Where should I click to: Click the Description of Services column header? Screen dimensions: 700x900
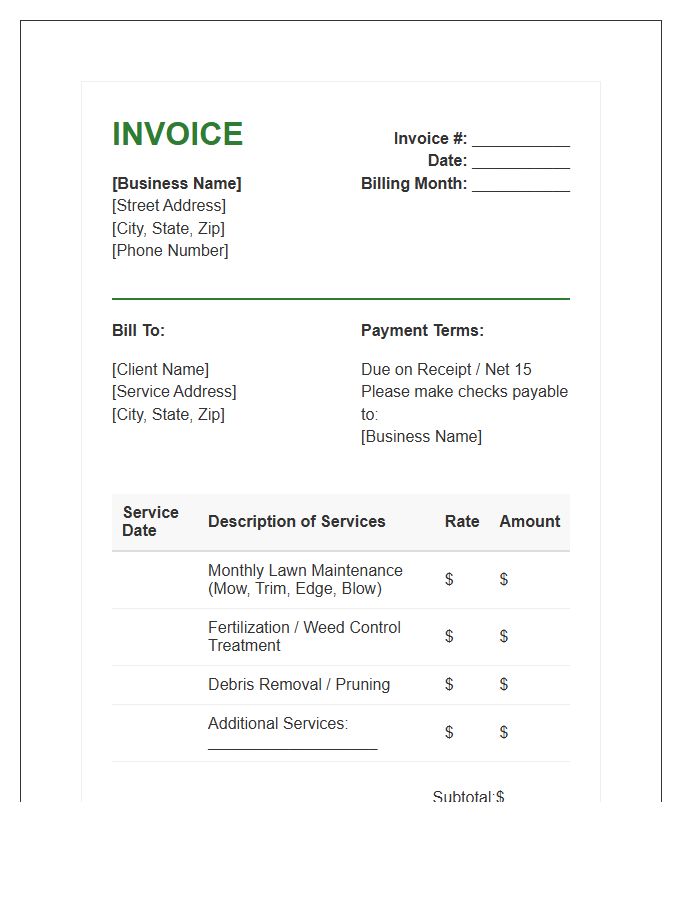[297, 521]
